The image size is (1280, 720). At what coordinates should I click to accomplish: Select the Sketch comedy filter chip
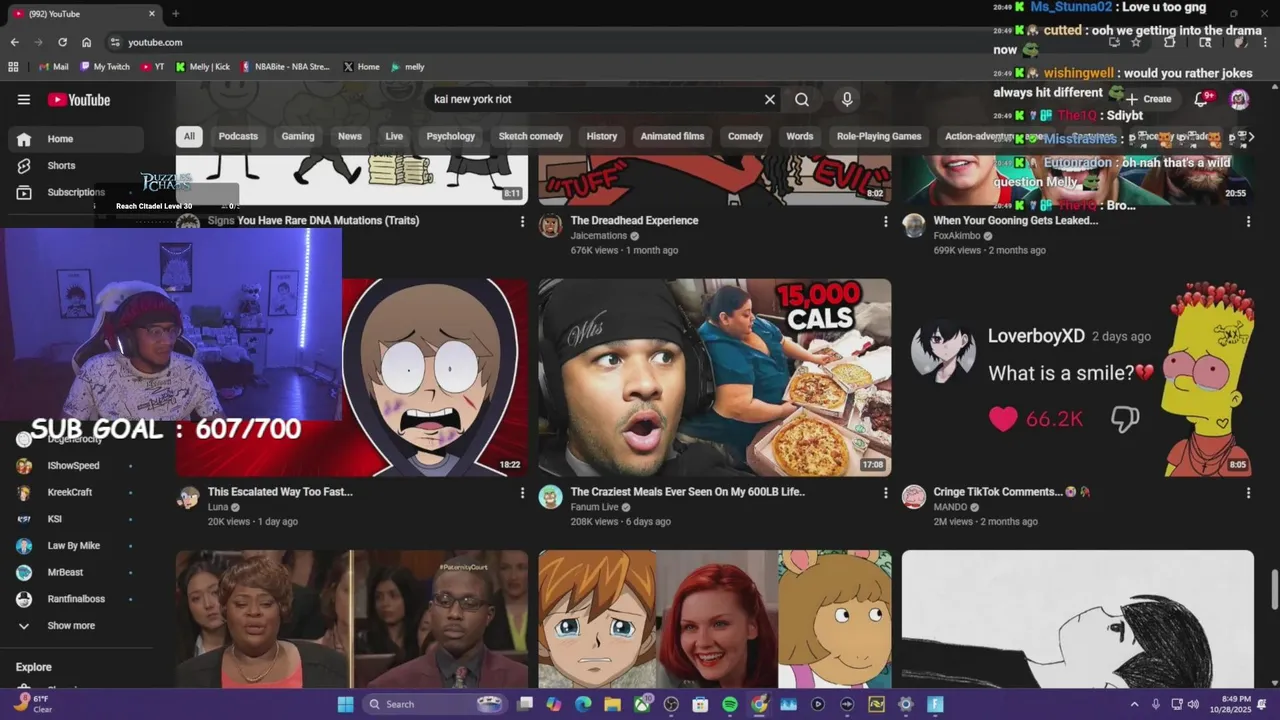pyautogui.click(x=531, y=136)
